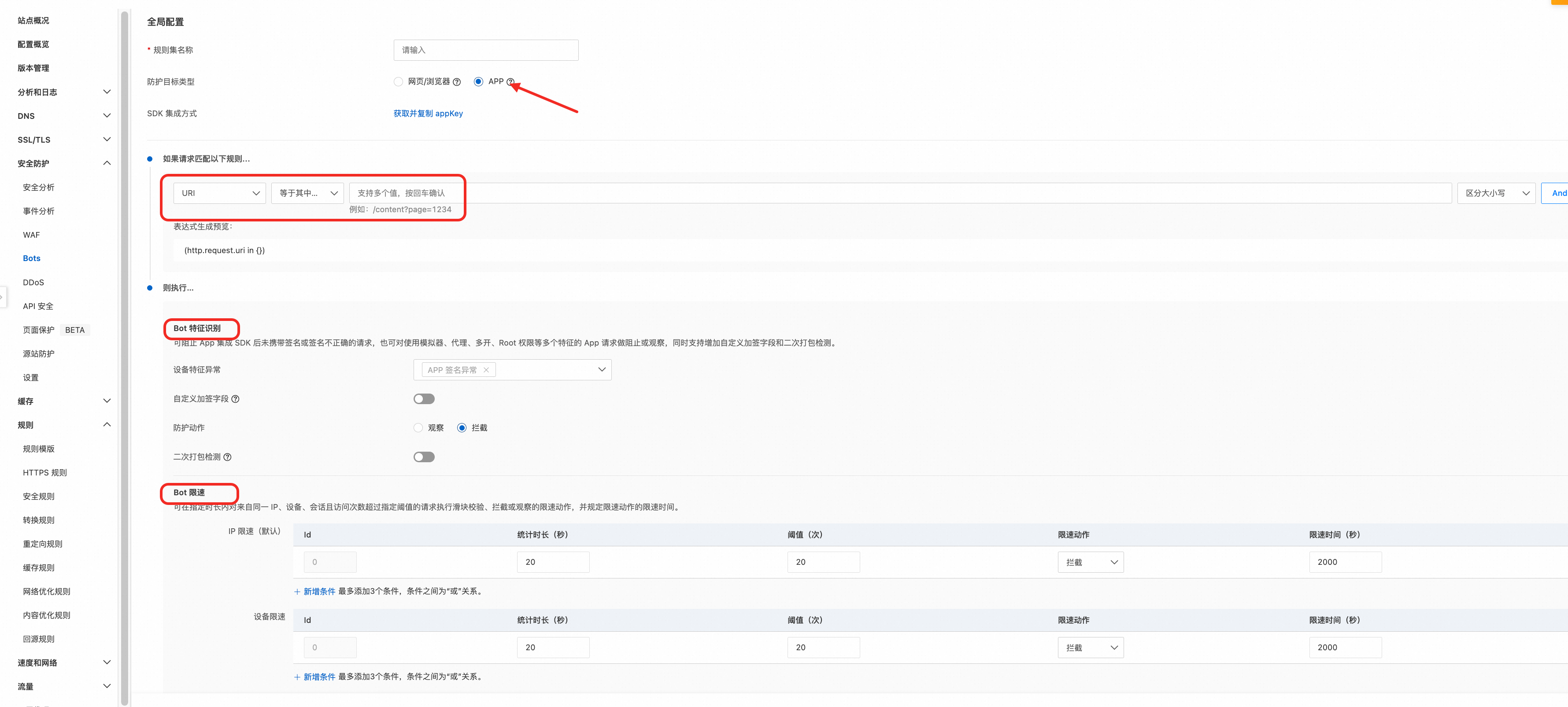This screenshot has width=1568, height=707.
Task: Remove the APP 签名异常 tag
Action: (x=486, y=370)
